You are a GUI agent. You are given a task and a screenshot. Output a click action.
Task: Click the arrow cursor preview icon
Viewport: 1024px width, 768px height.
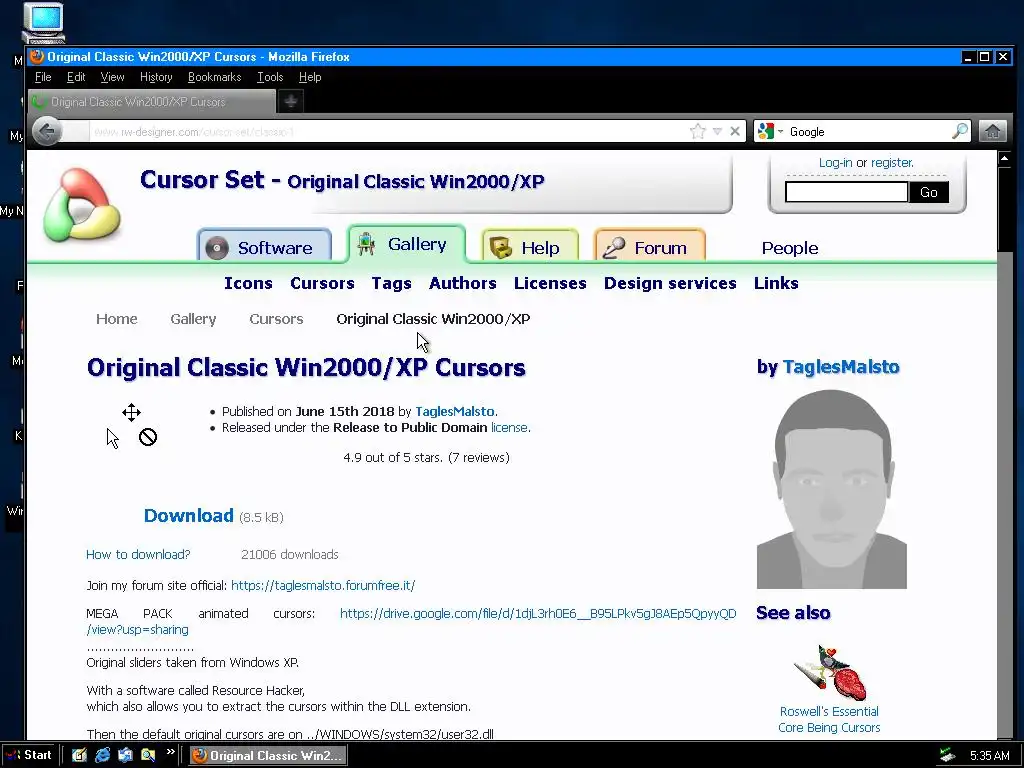113,438
